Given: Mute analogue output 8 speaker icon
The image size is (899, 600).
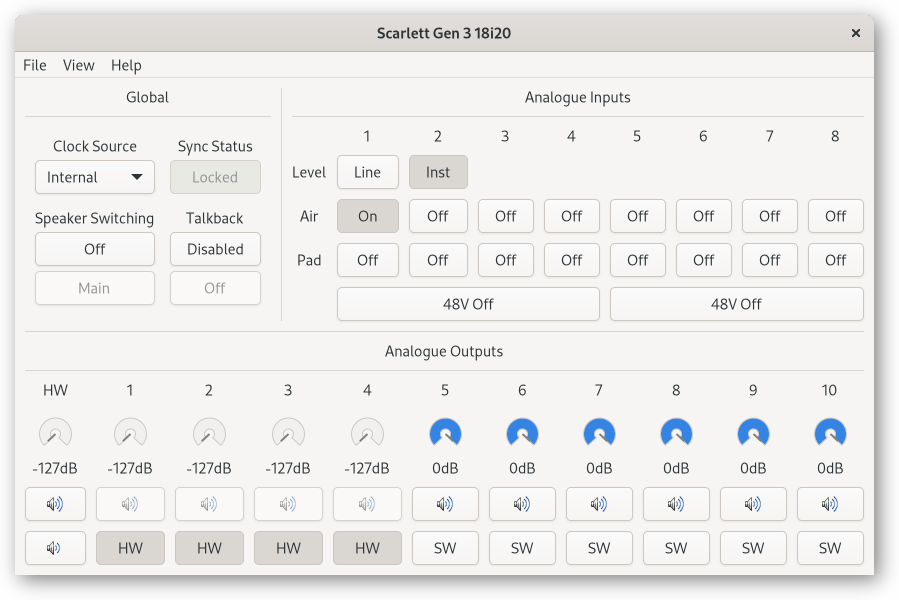Looking at the screenshot, I should [x=676, y=505].
